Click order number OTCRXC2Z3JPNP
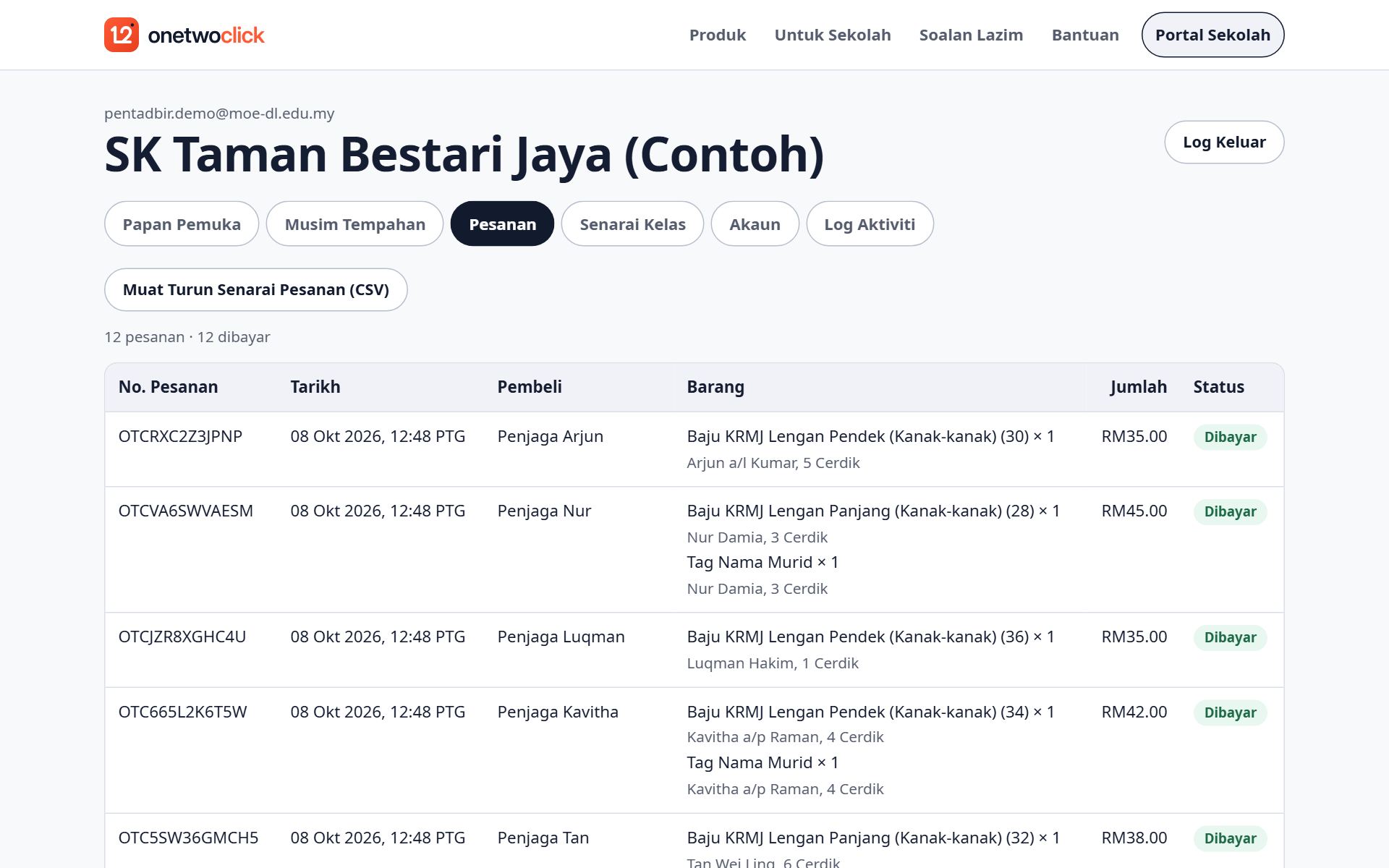The height and width of the screenshot is (868, 1389). click(x=180, y=436)
